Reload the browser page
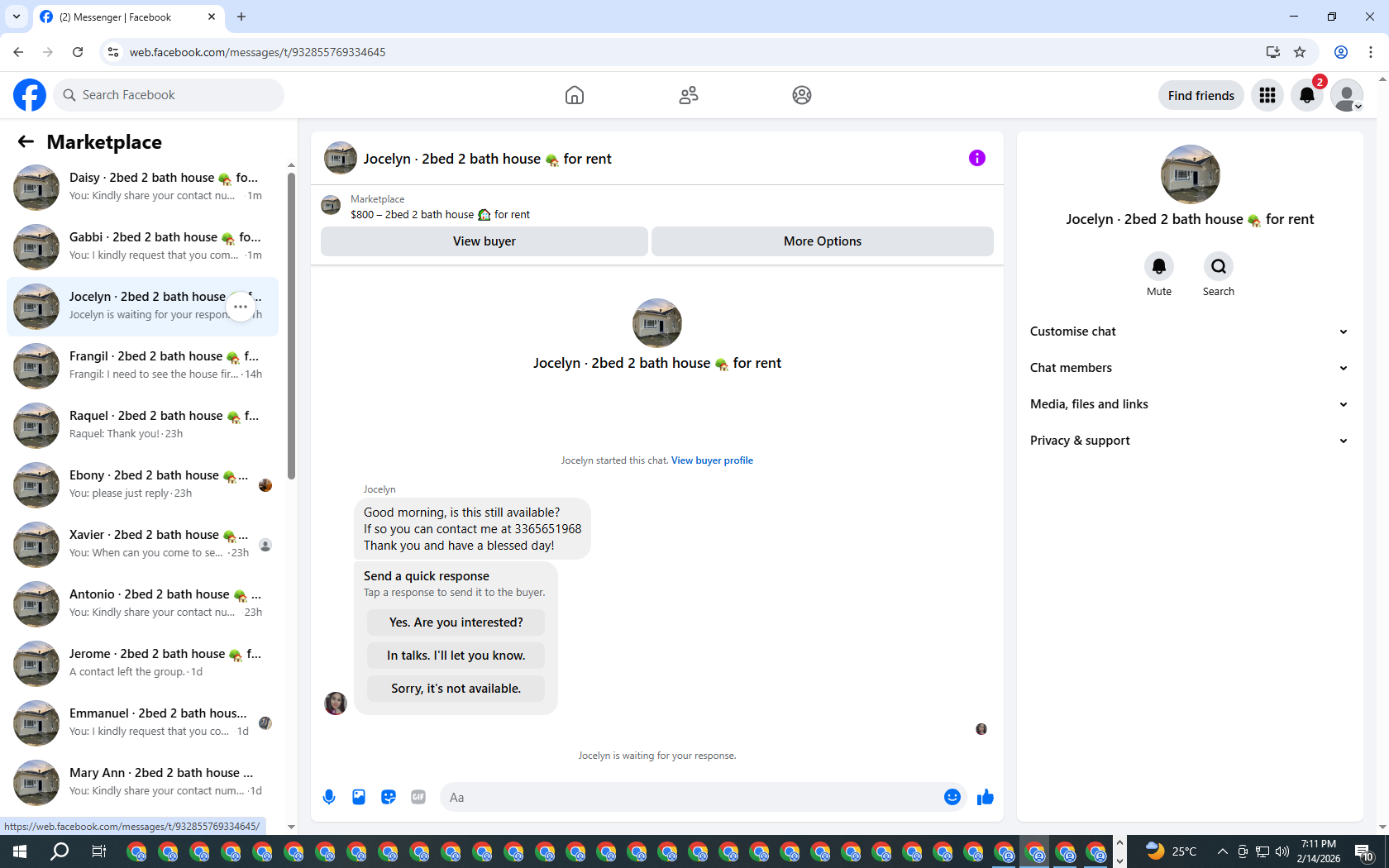1389x868 pixels. click(78, 52)
